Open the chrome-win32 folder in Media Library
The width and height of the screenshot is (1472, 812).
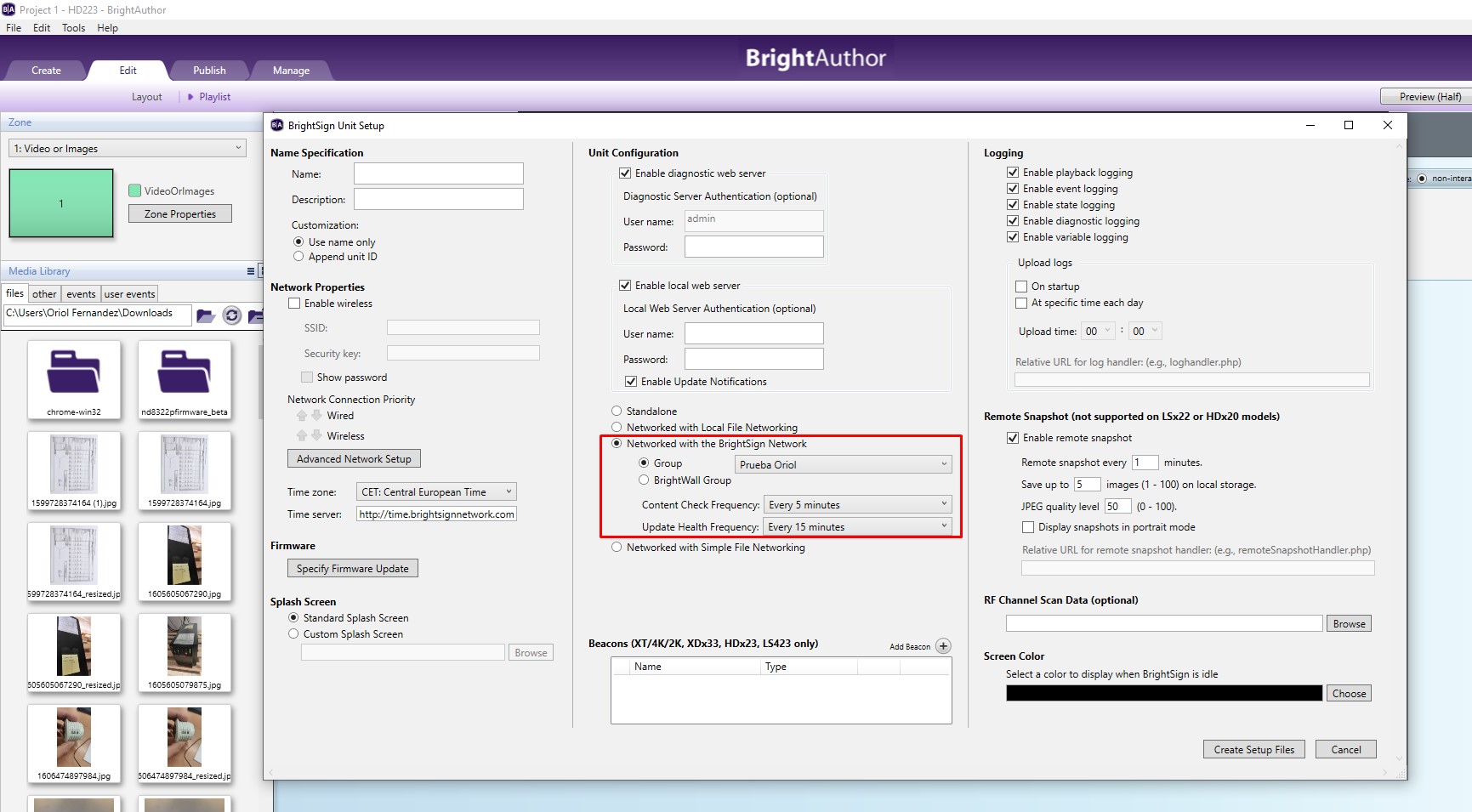pos(74,379)
